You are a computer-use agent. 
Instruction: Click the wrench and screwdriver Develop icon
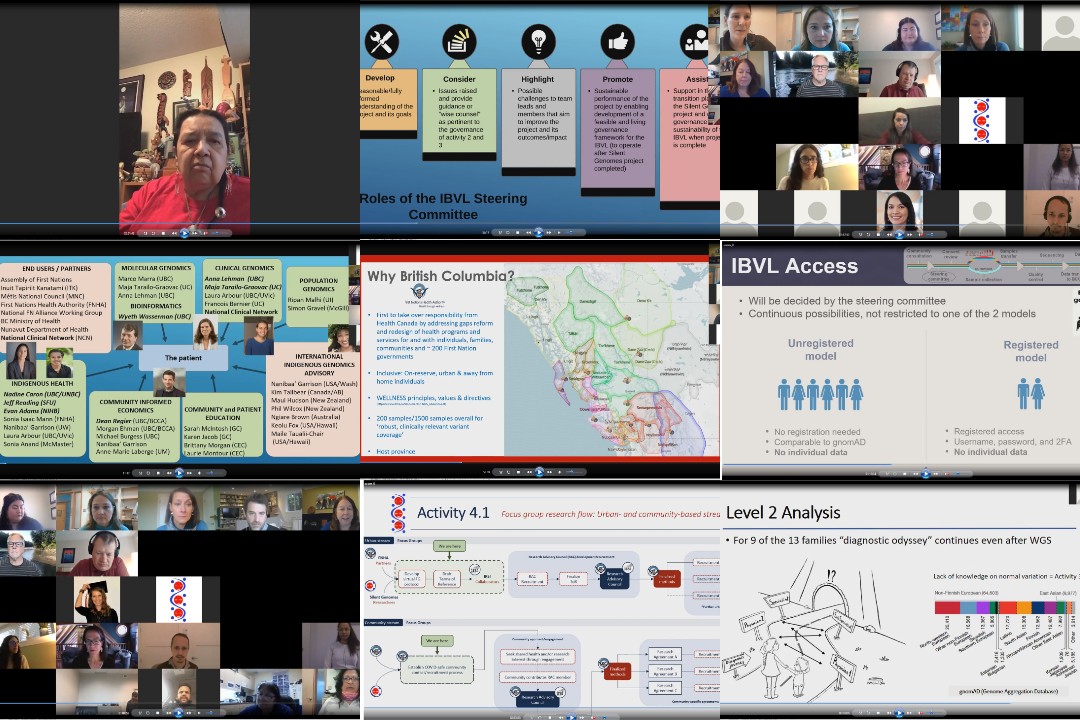coord(381,41)
